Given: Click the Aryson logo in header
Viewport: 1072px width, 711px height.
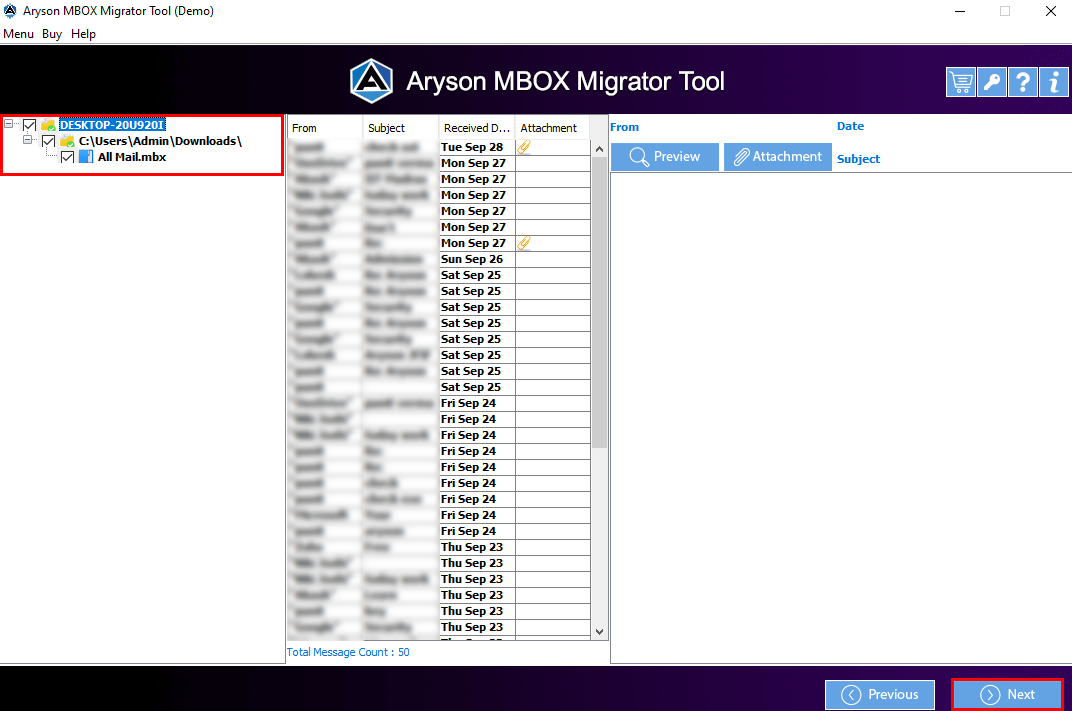Looking at the screenshot, I should pos(371,81).
